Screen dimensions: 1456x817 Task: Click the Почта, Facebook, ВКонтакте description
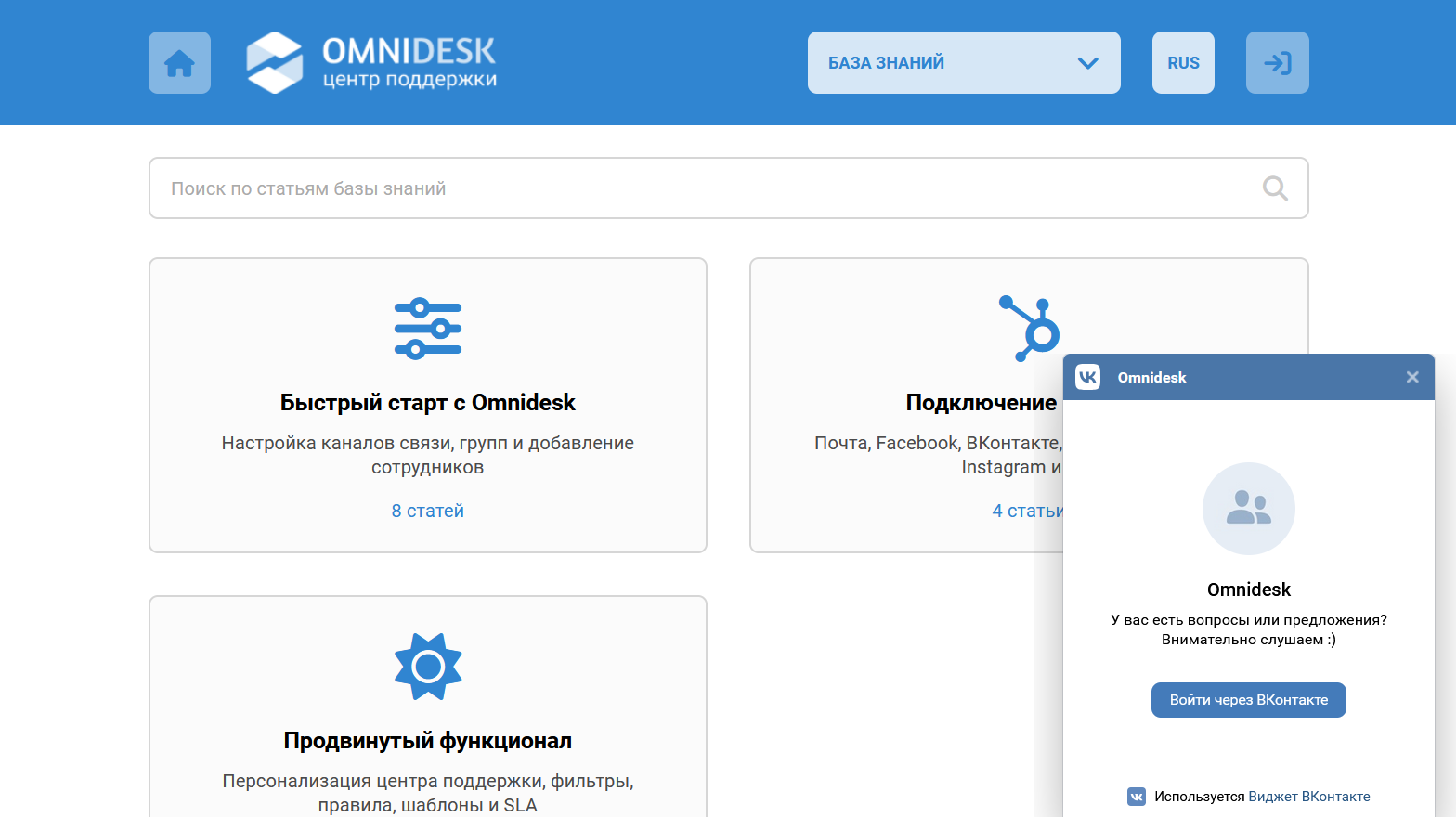coord(938,455)
